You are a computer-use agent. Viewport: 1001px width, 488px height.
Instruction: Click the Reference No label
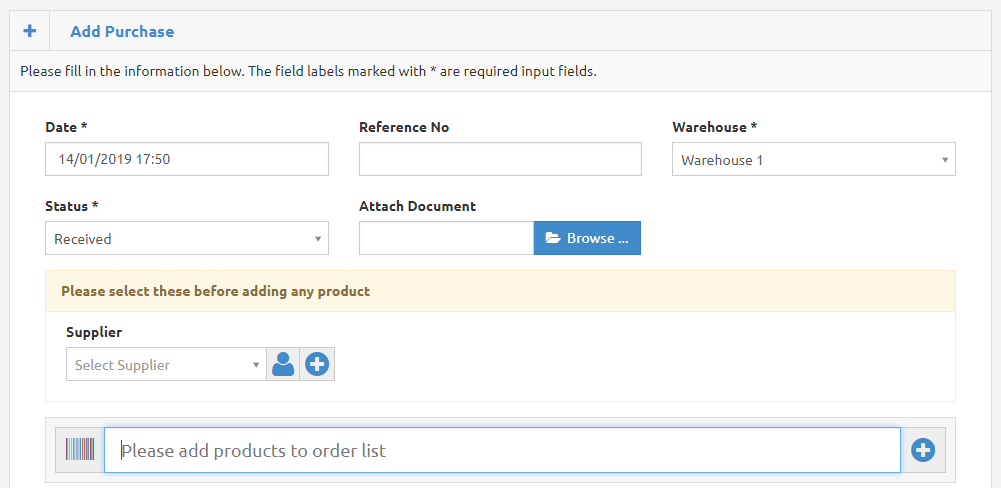pos(404,127)
